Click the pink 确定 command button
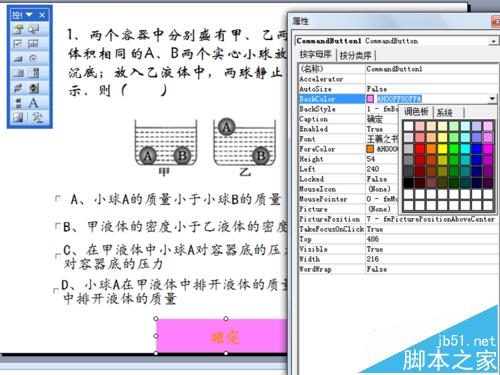The width and height of the screenshot is (500, 375). (222, 336)
